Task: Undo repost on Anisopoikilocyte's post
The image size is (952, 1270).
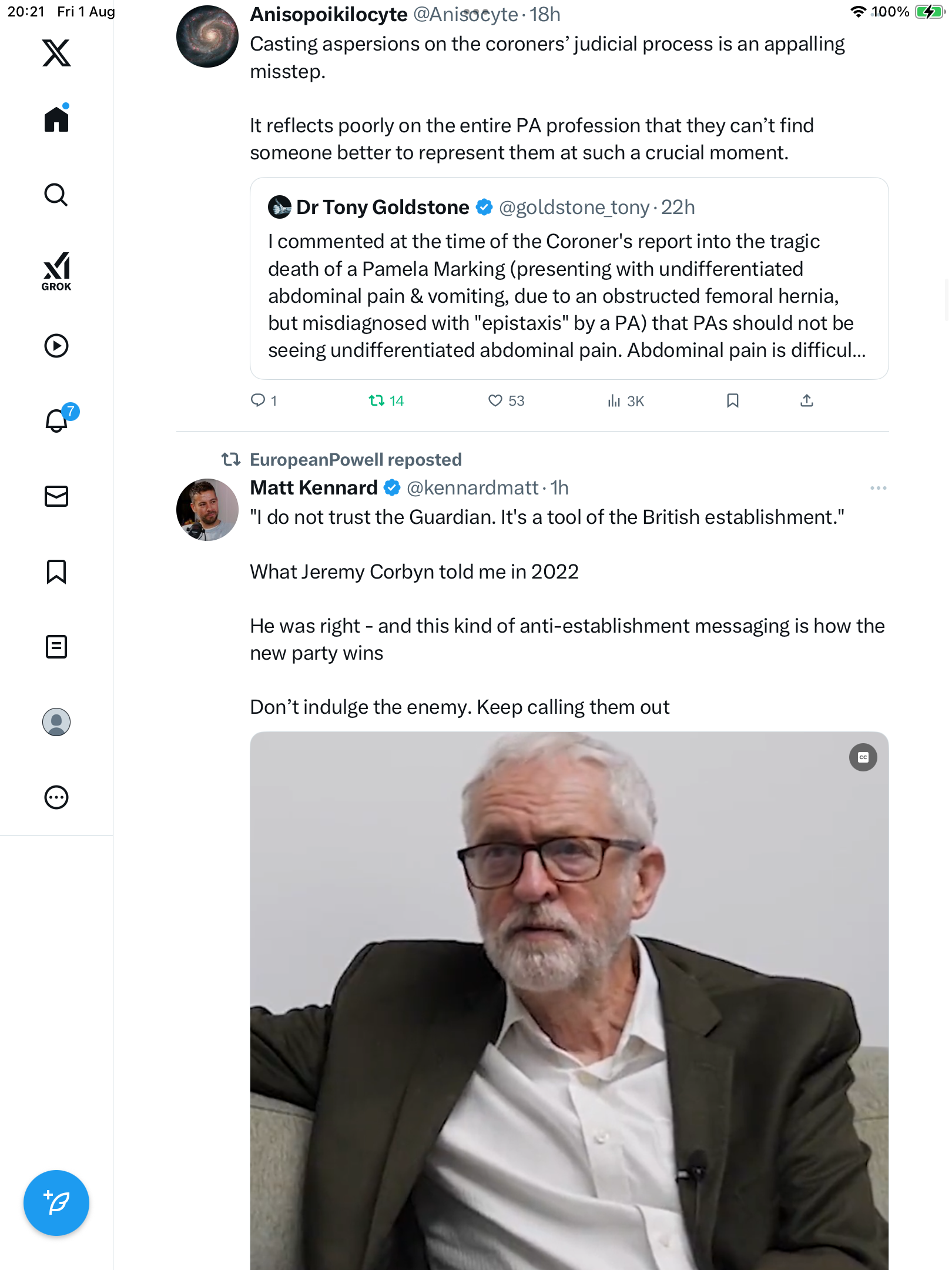Action: 377,401
